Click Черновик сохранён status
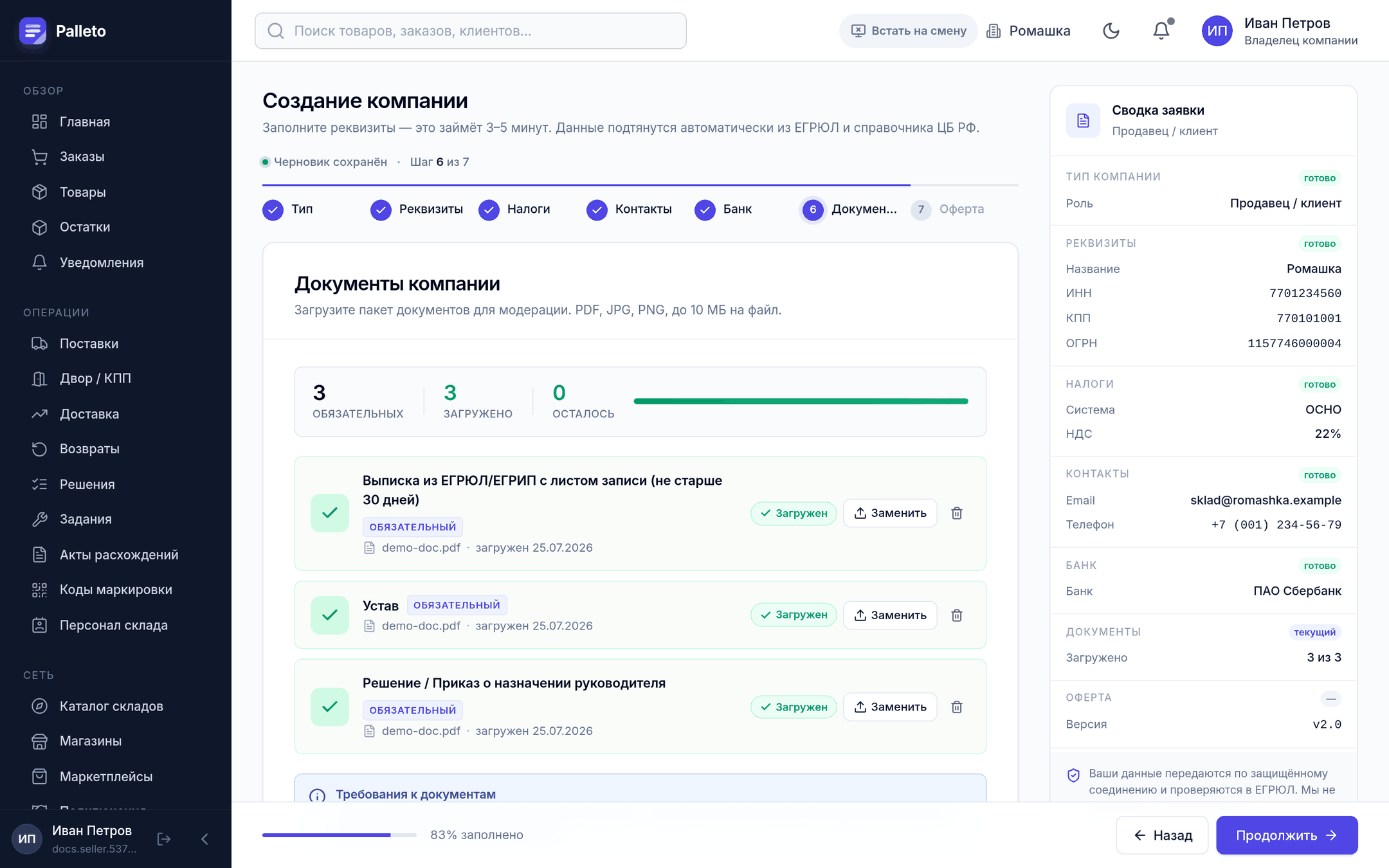 [x=324, y=162]
